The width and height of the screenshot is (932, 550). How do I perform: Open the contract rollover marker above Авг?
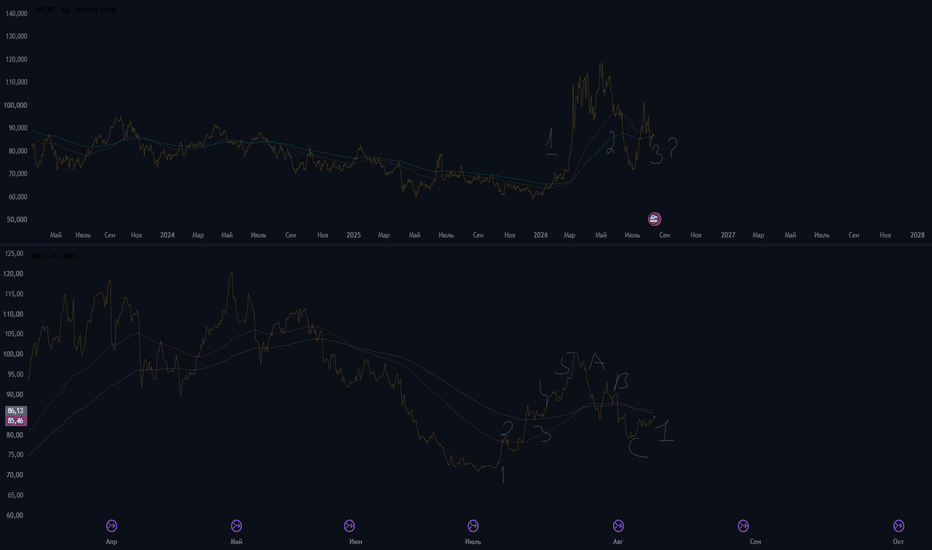(618, 526)
